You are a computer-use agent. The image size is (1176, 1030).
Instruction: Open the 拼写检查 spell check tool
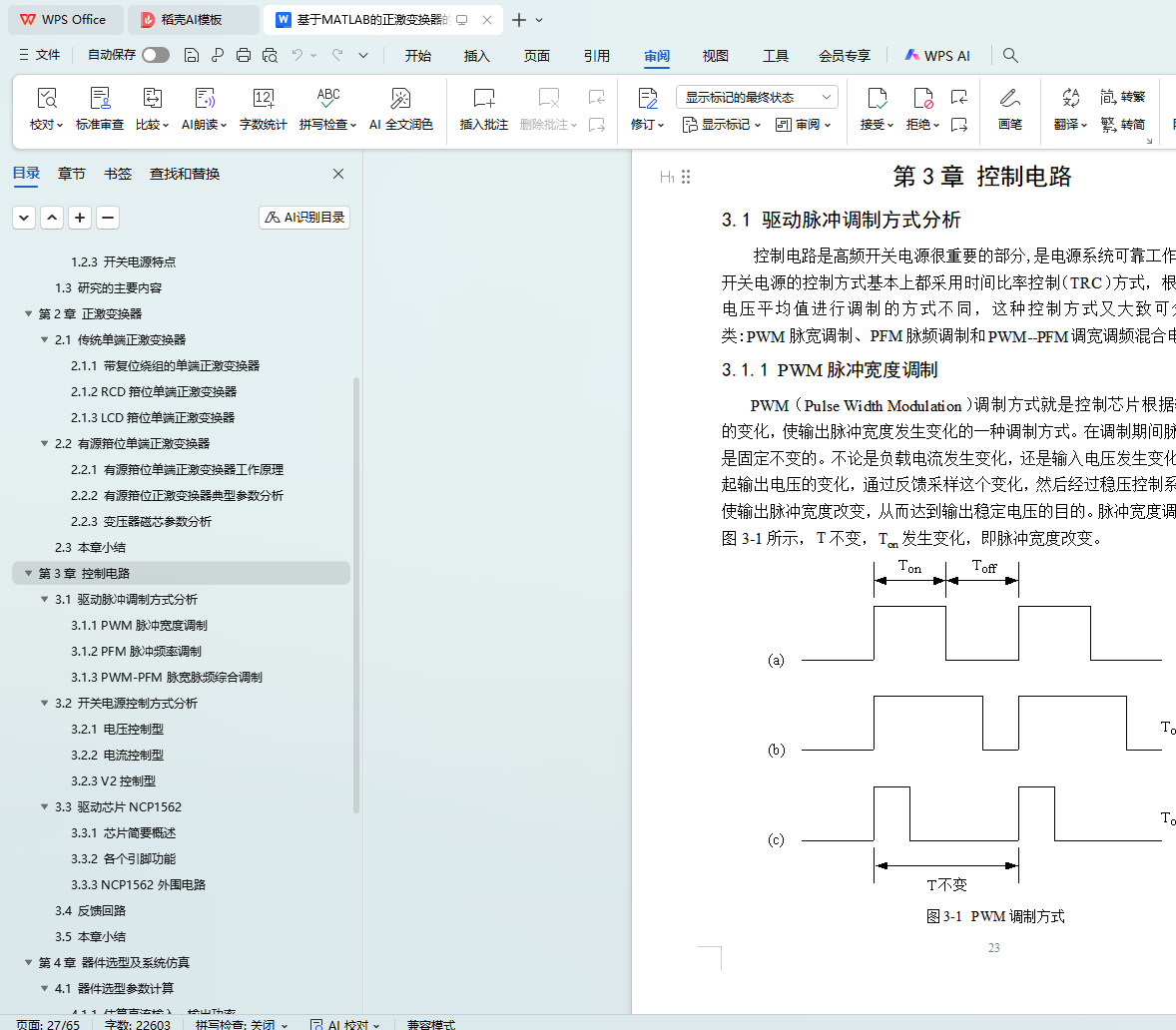click(x=327, y=99)
